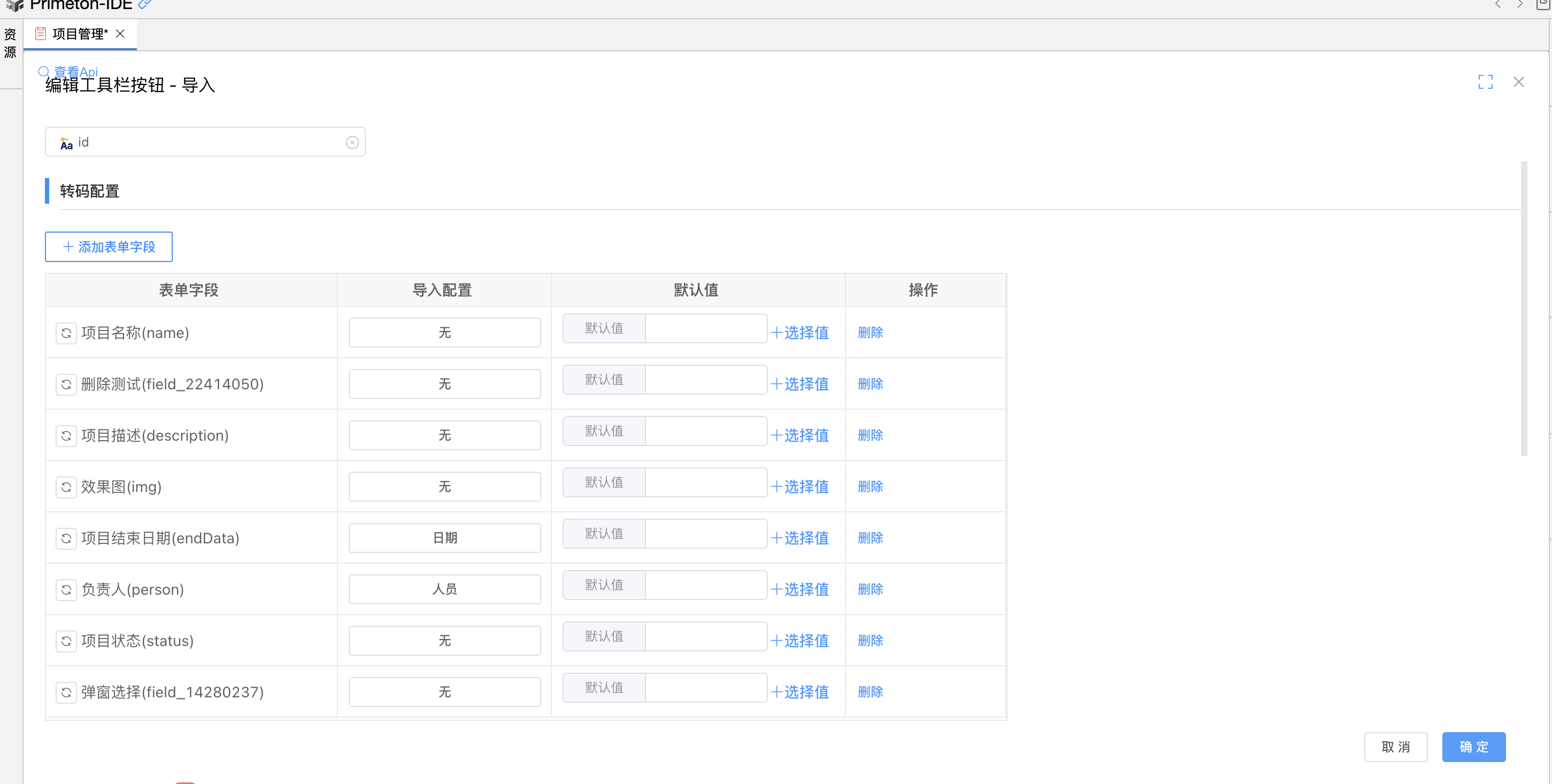Clear the id field with the X icon
Image resolution: width=1552 pixels, height=784 pixels.
tap(352, 142)
